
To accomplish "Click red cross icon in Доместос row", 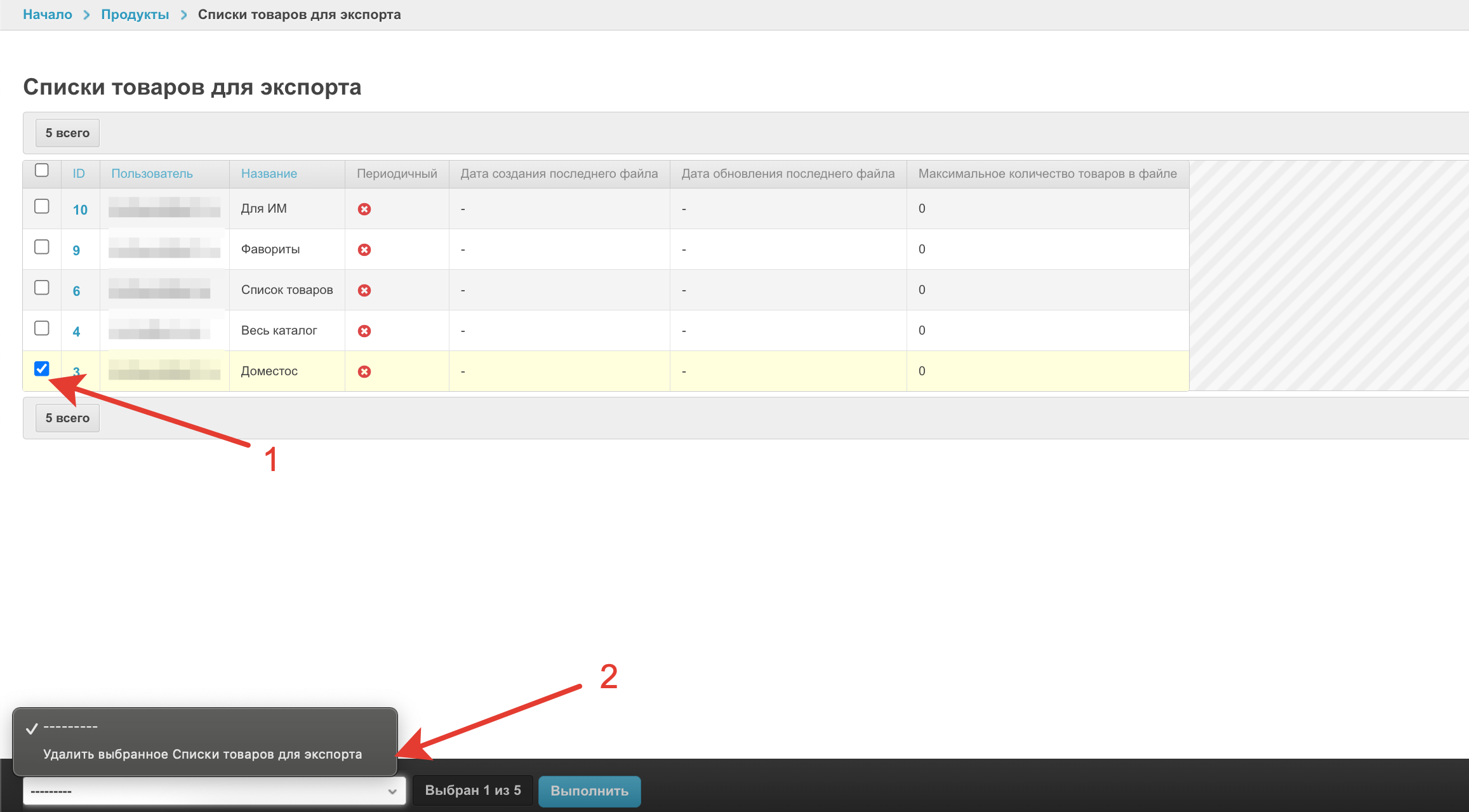I will 364,371.
